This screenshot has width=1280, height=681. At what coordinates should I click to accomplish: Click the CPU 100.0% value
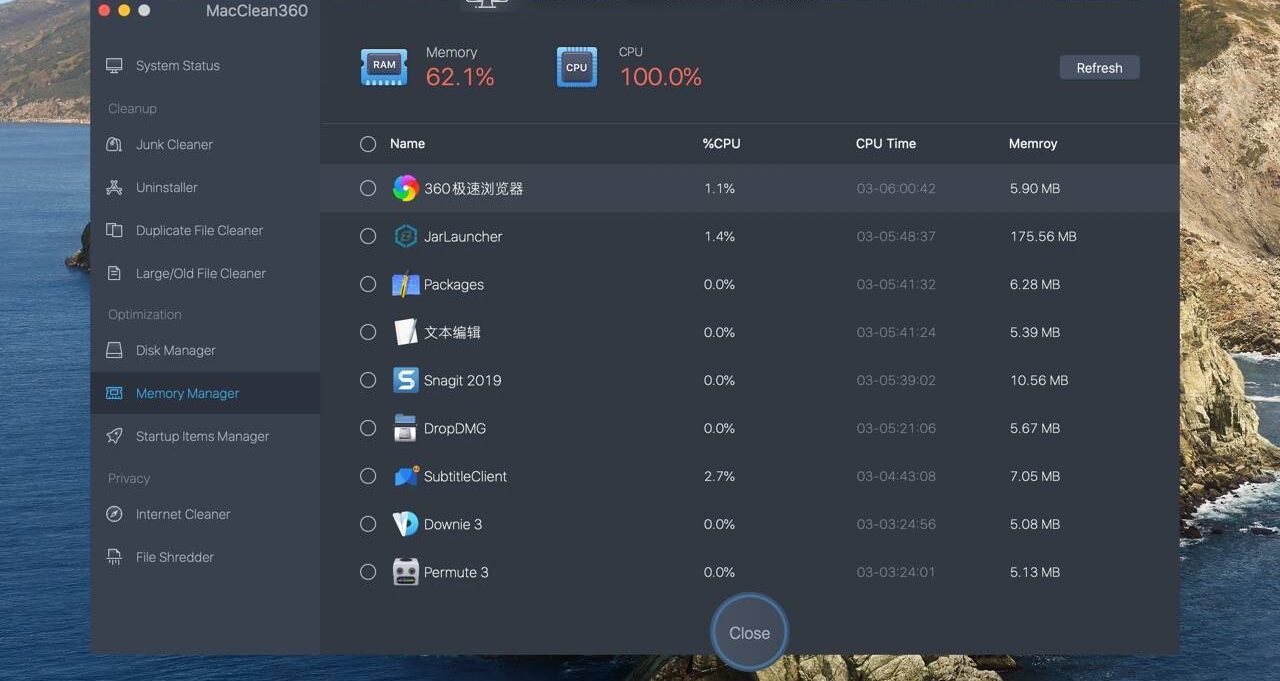point(661,77)
